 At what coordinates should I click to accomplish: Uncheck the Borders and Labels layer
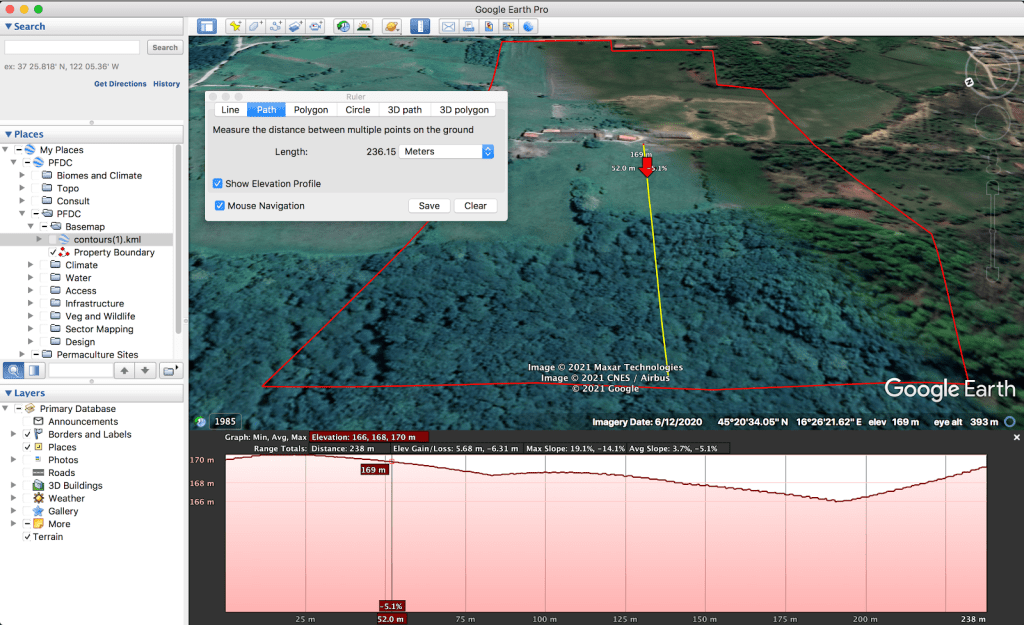point(27,434)
